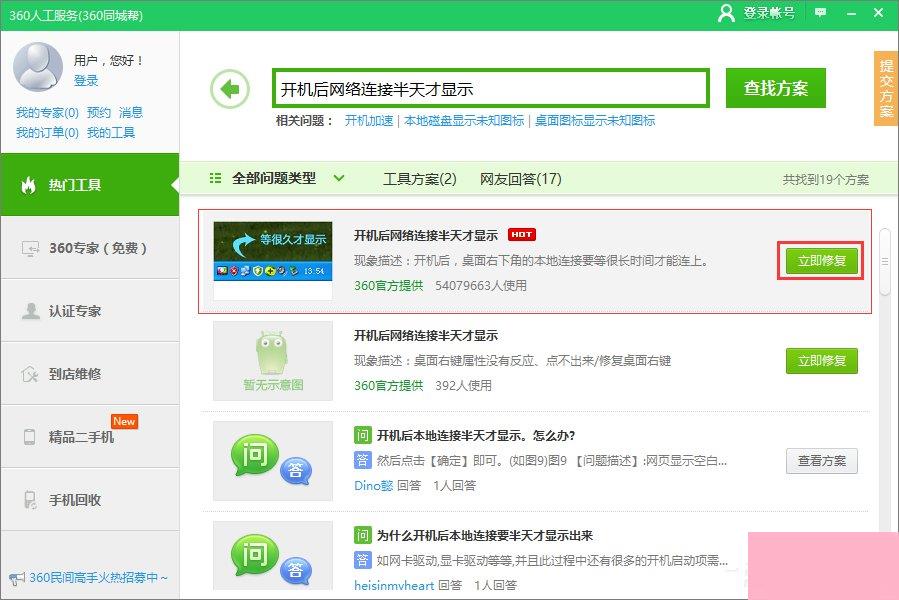Click the green 问 icon of 为什么开机后本地连接
The image size is (899, 600).
pyautogui.click(x=362, y=535)
